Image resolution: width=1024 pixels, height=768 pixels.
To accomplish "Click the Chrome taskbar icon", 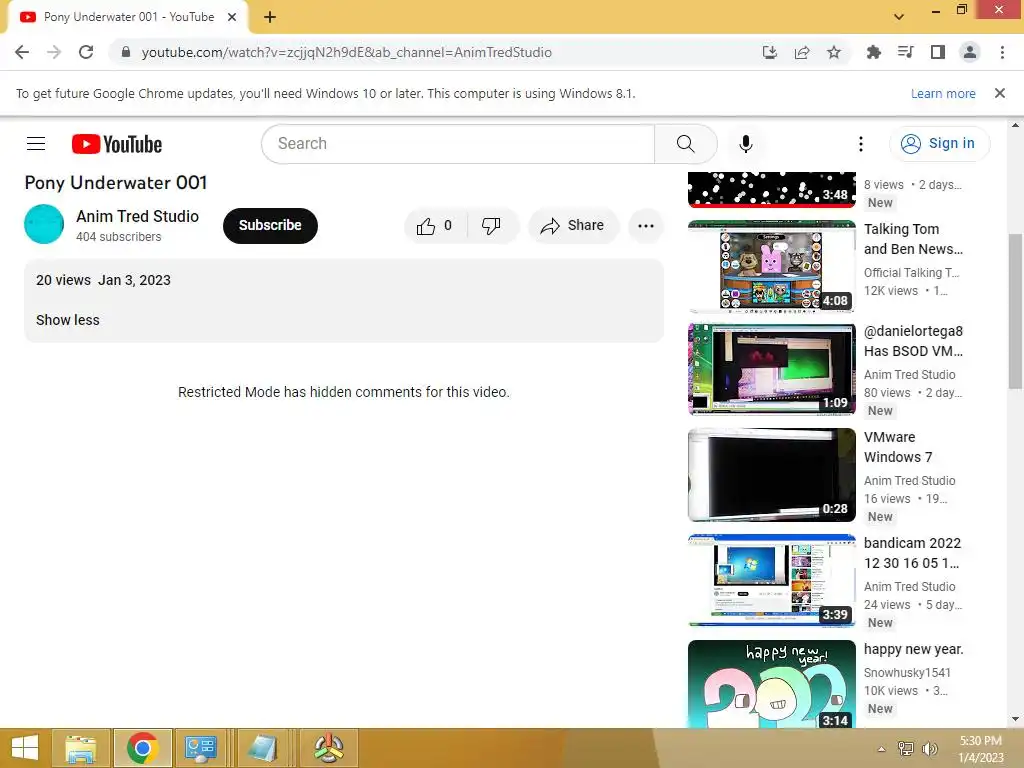I will 143,748.
